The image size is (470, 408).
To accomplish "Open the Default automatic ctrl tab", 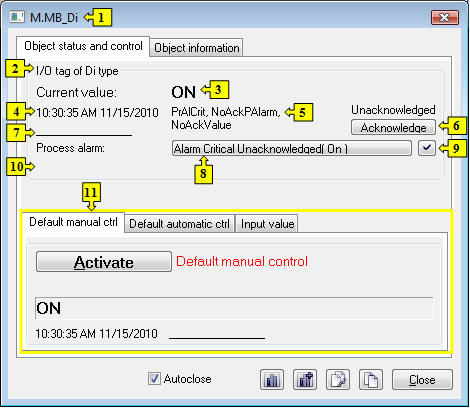I will coord(179,224).
